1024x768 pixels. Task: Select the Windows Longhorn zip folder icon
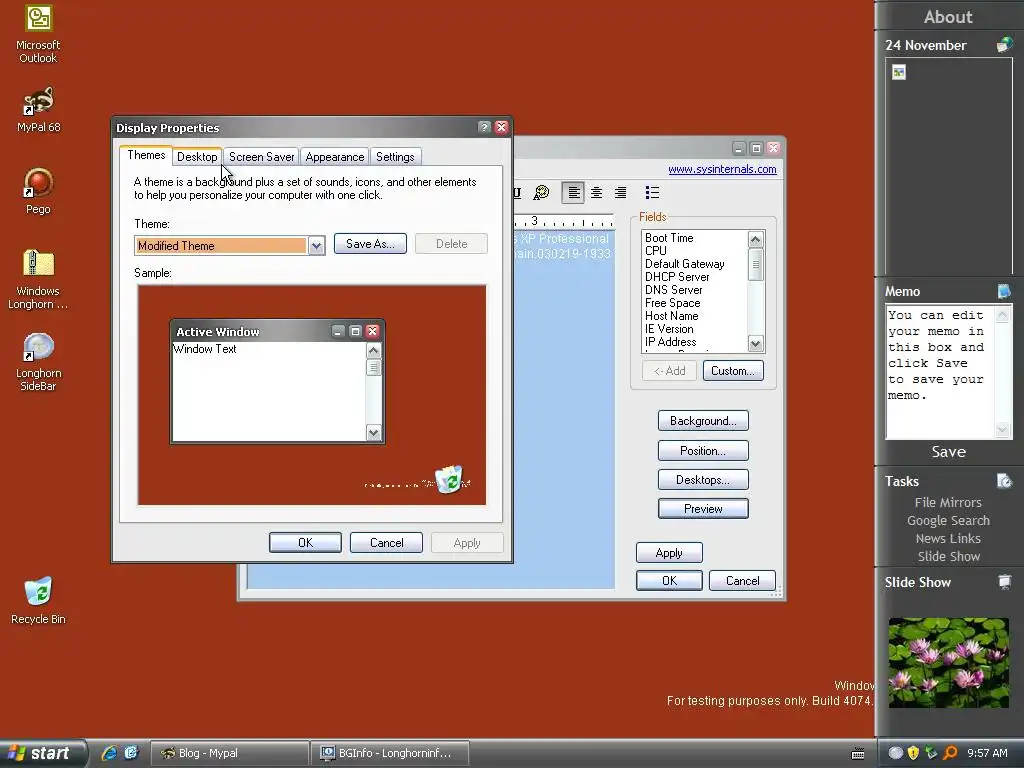[38, 279]
